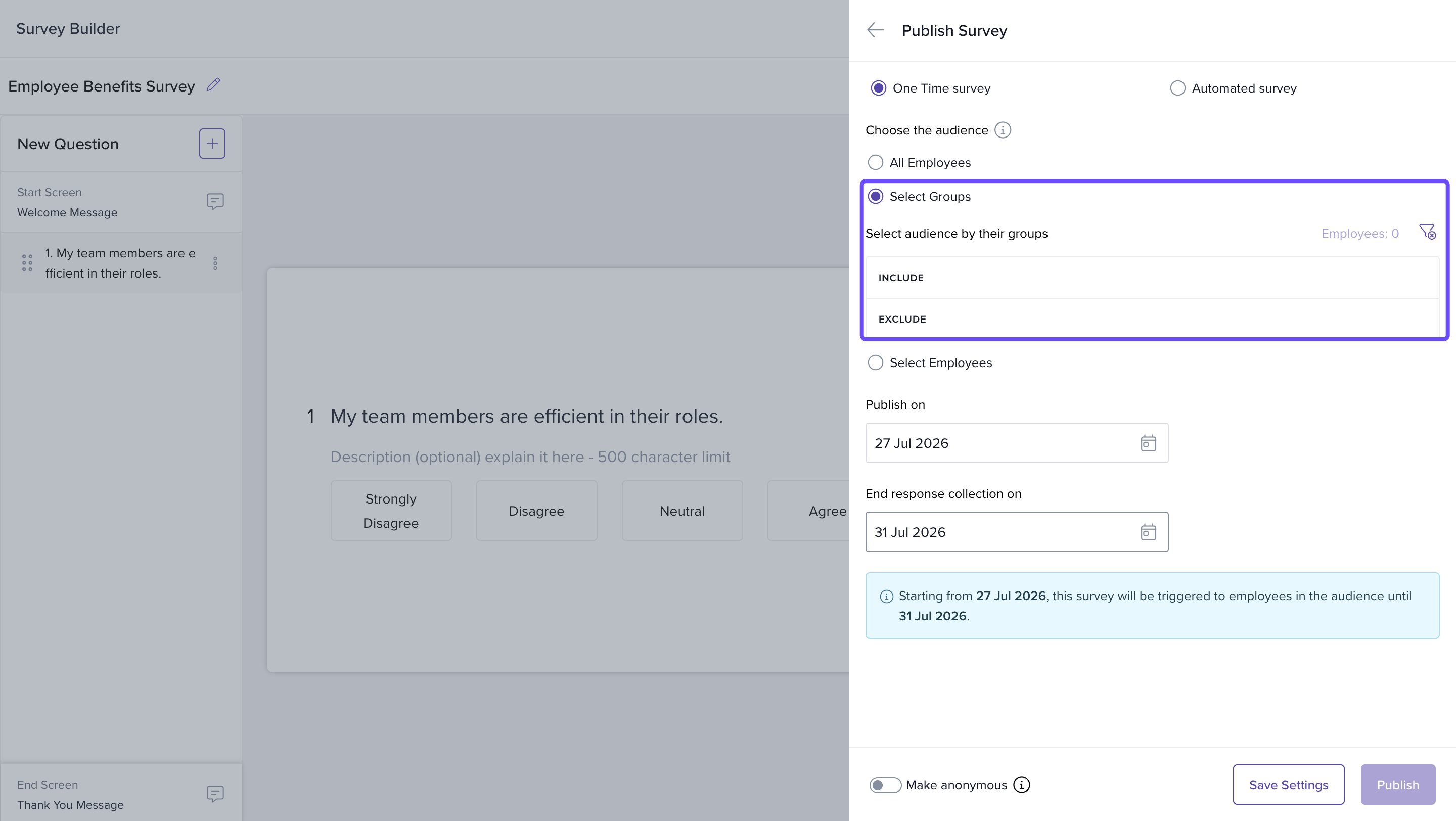The image size is (1456, 821).
Task: Click the Employees: 0 count label
Action: tap(1359, 234)
